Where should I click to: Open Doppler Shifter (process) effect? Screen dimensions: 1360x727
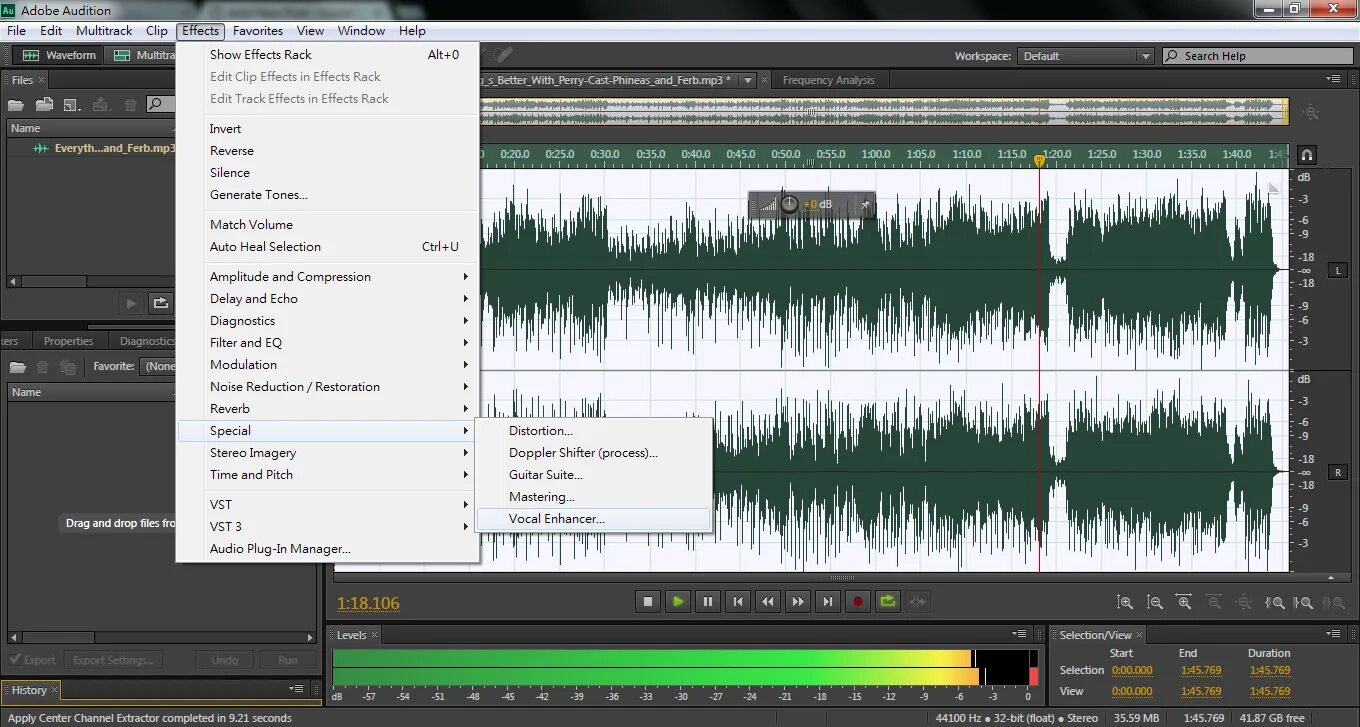[594, 452]
